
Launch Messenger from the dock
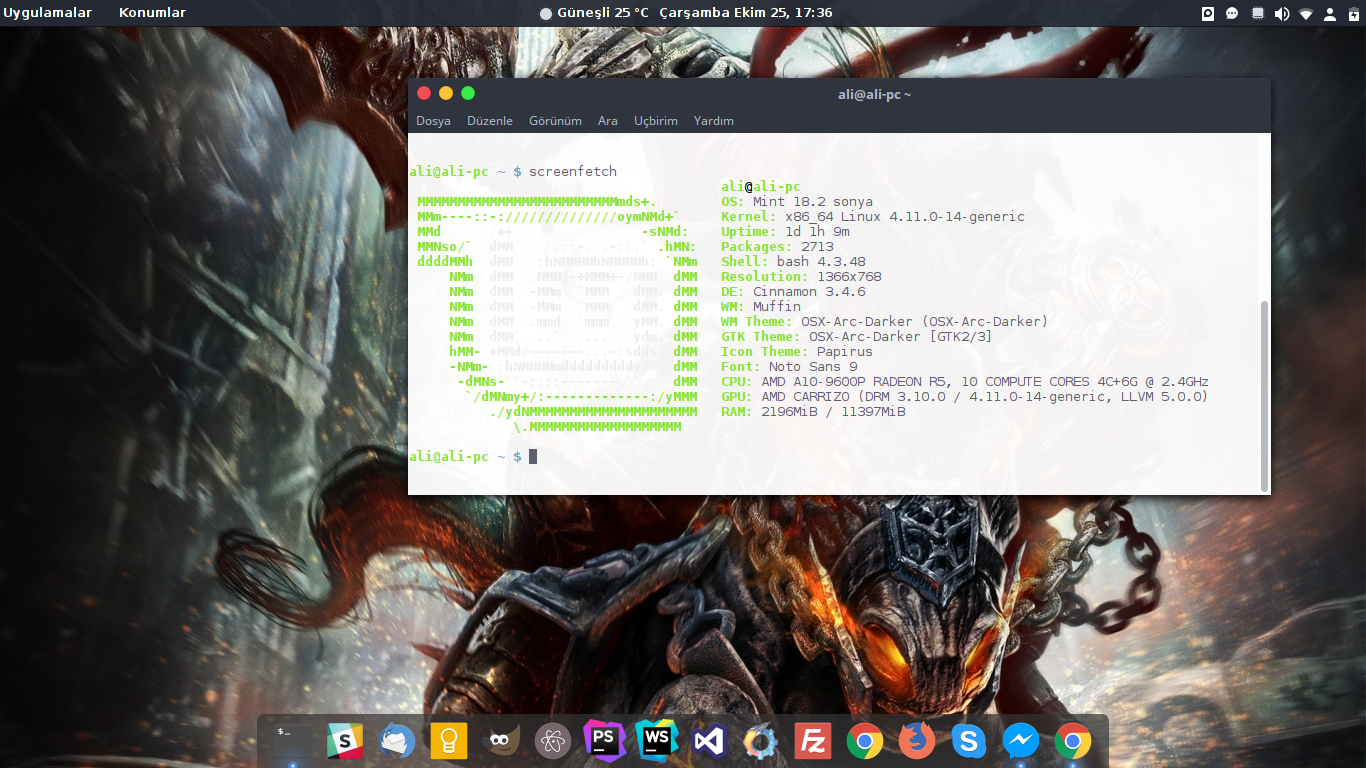1021,741
